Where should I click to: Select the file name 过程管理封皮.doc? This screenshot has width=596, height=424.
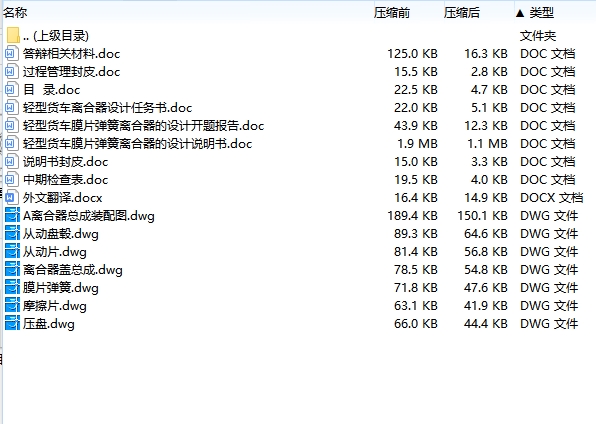click(x=71, y=71)
